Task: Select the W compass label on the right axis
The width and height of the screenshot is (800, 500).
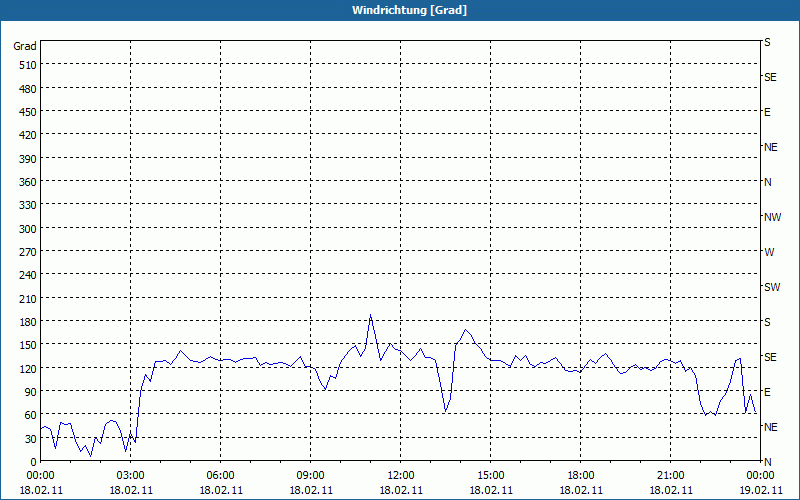Action: 769,252
